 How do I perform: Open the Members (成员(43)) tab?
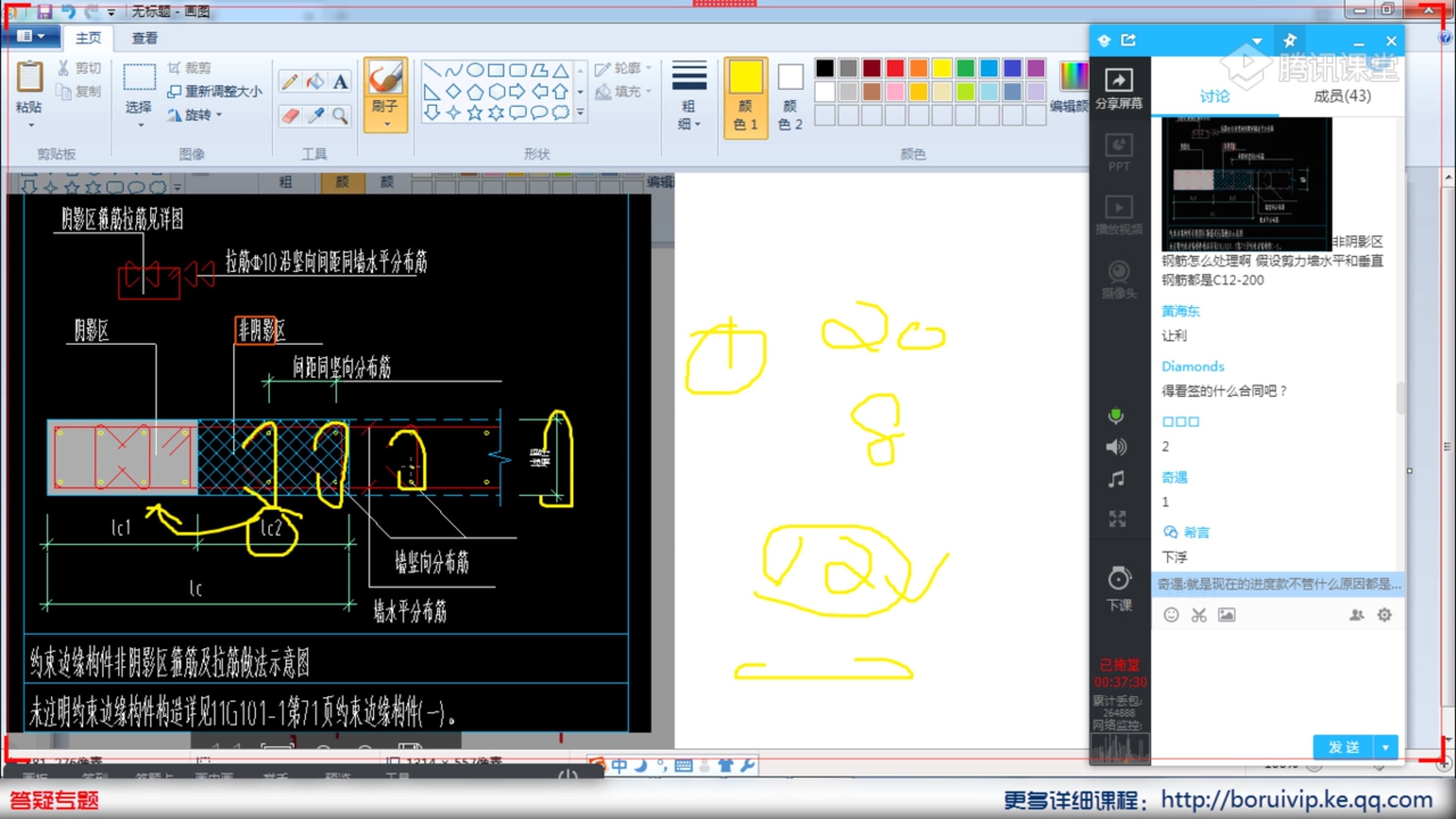(1342, 96)
